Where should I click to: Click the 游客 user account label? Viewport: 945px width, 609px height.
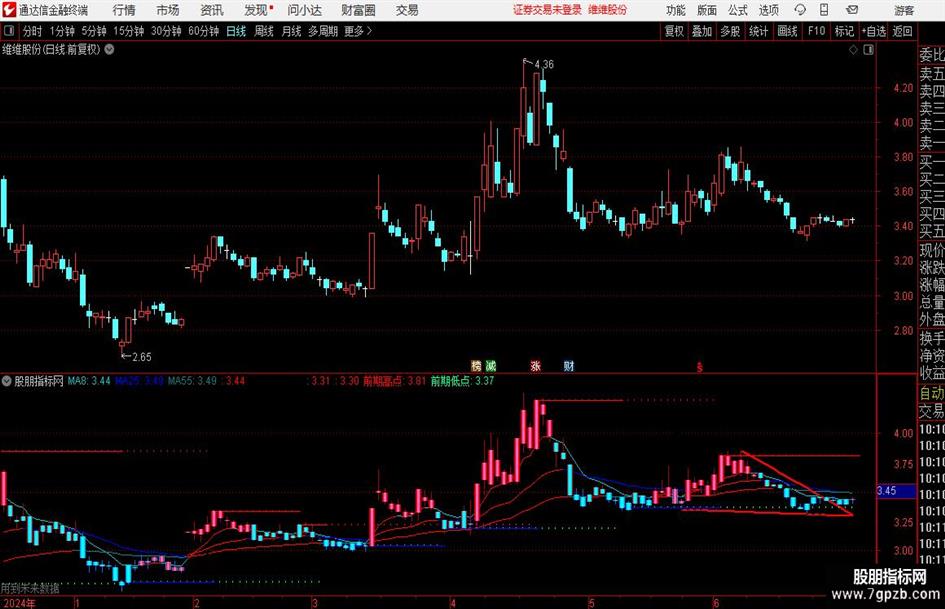click(x=904, y=10)
